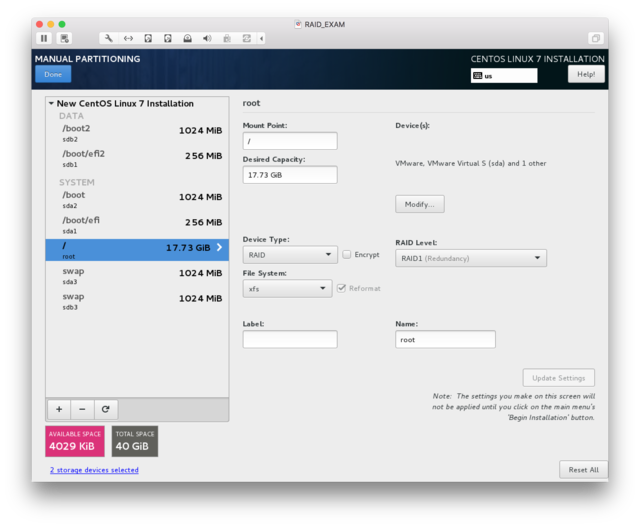Click the Modify... devices button

tap(420, 204)
